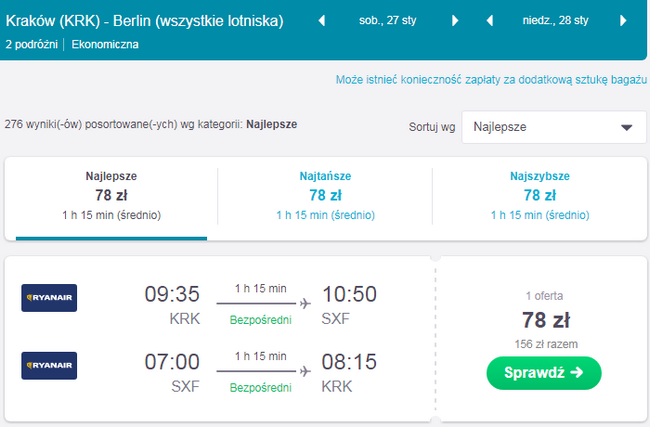Click Bezpośredni label on outbound flight
This screenshot has width=650, height=427.
[261, 320]
